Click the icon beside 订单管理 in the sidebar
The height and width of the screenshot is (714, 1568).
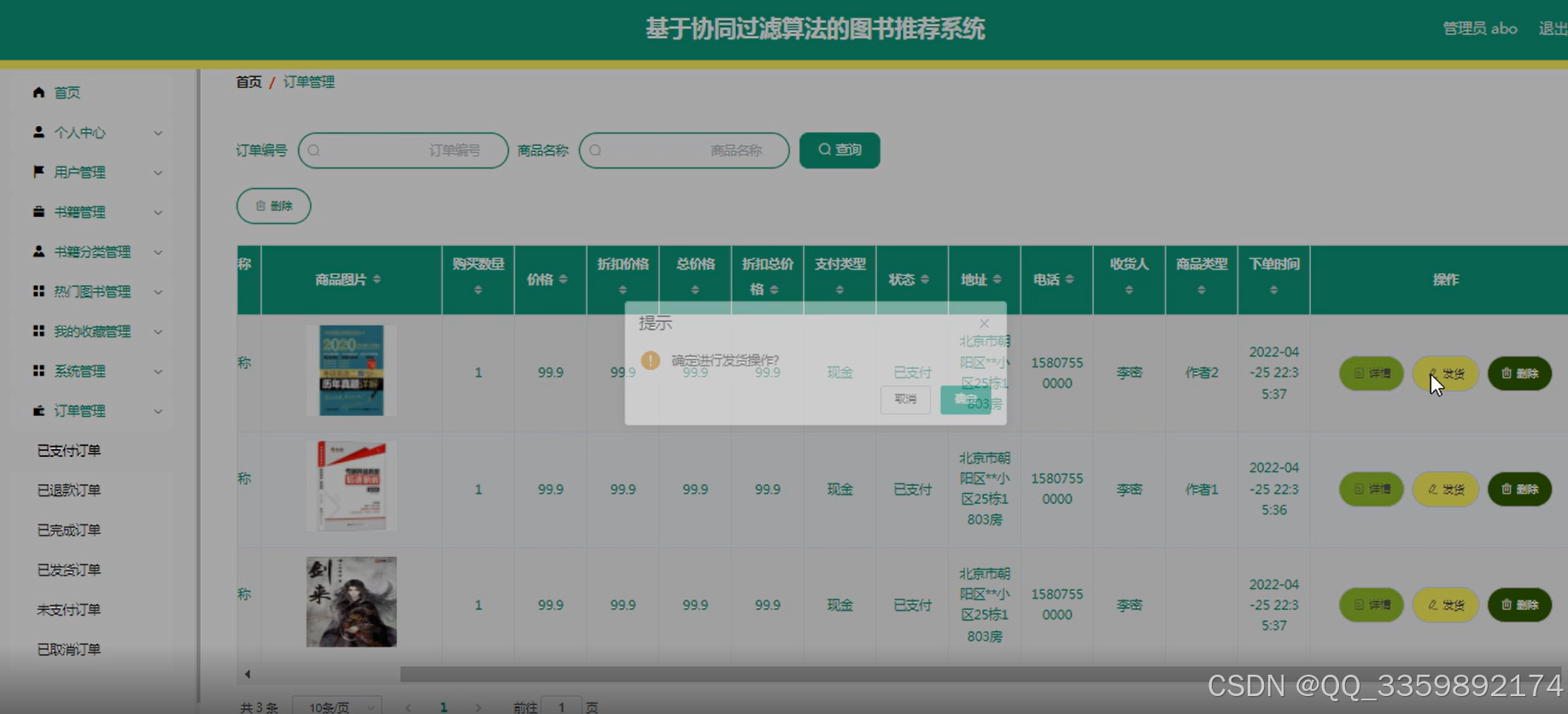[x=38, y=411]
